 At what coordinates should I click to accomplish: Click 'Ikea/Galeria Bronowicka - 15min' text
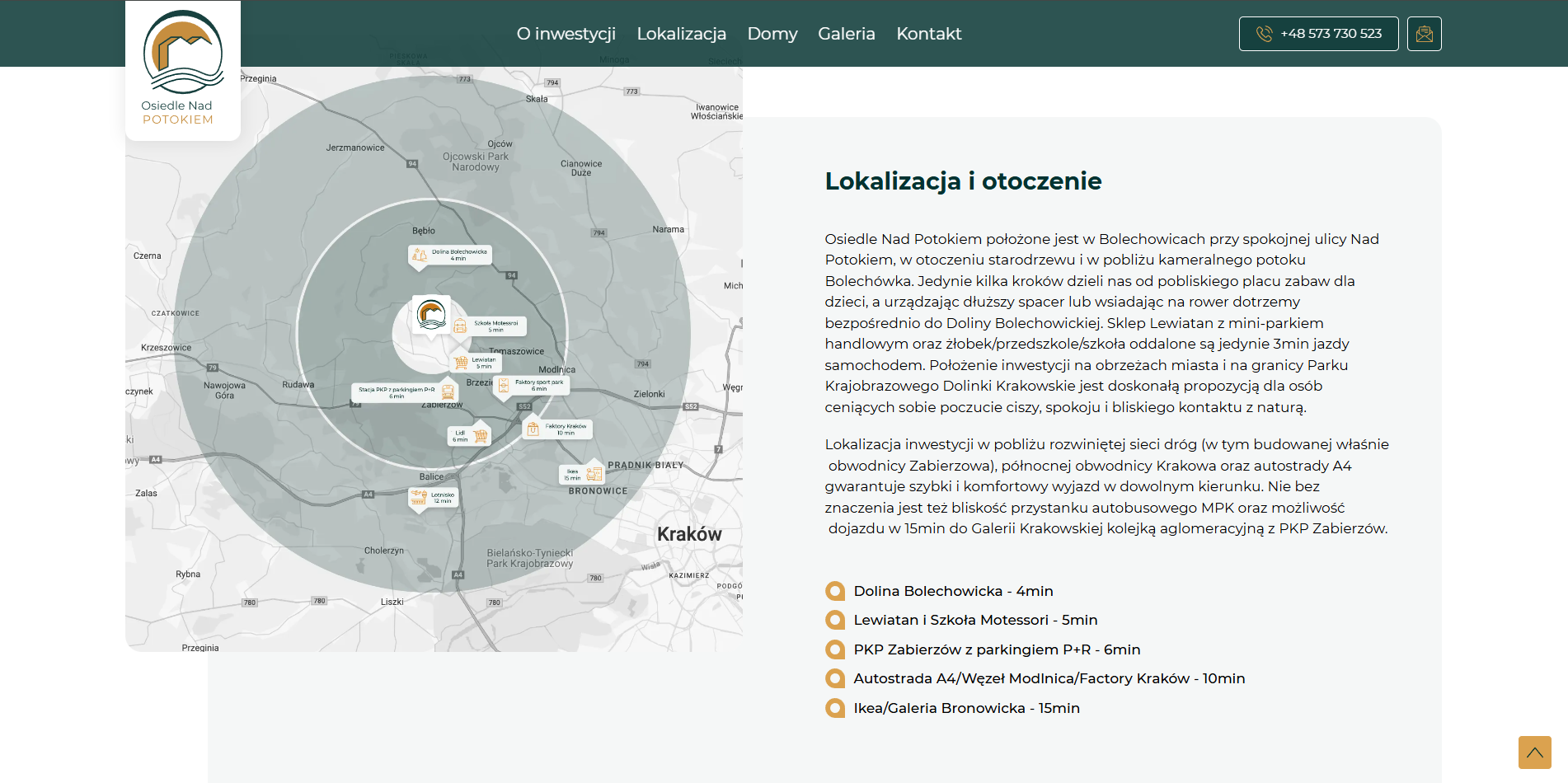pos(966,708)
